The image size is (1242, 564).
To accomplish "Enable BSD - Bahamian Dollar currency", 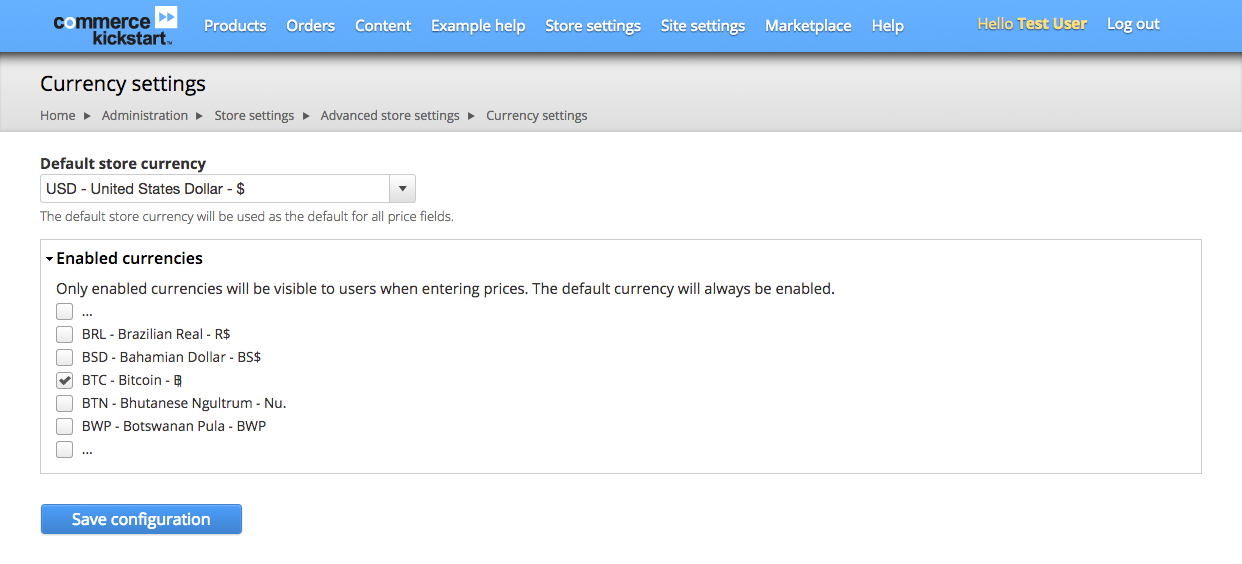I will [64, 357].
